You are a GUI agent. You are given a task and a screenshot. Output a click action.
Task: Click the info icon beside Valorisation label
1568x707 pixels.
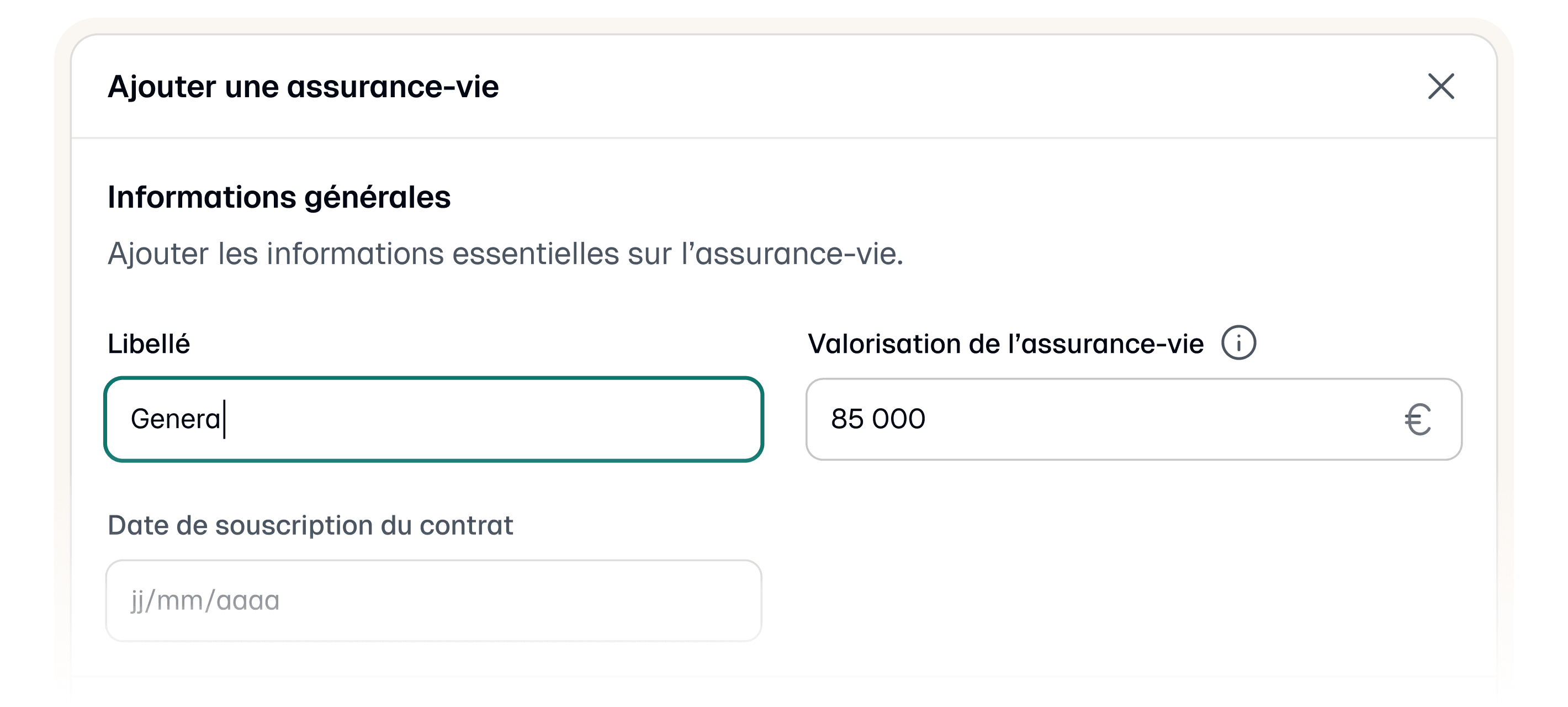tap(1238, 343)
